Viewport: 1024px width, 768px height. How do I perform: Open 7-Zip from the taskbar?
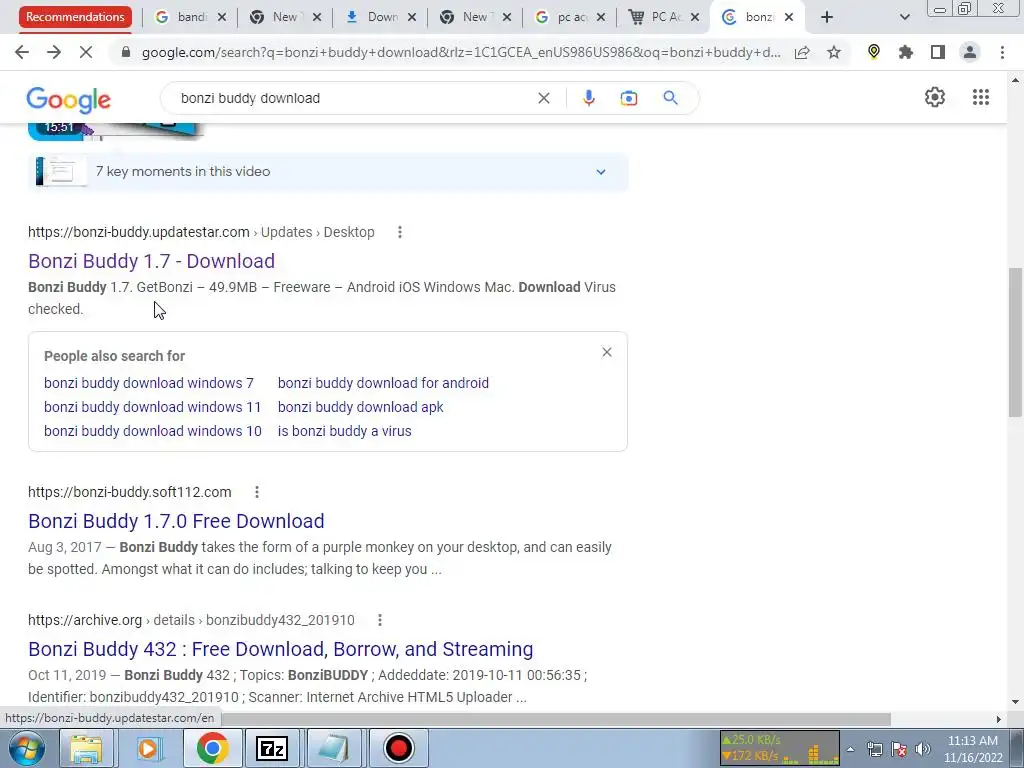coord(272,748)
